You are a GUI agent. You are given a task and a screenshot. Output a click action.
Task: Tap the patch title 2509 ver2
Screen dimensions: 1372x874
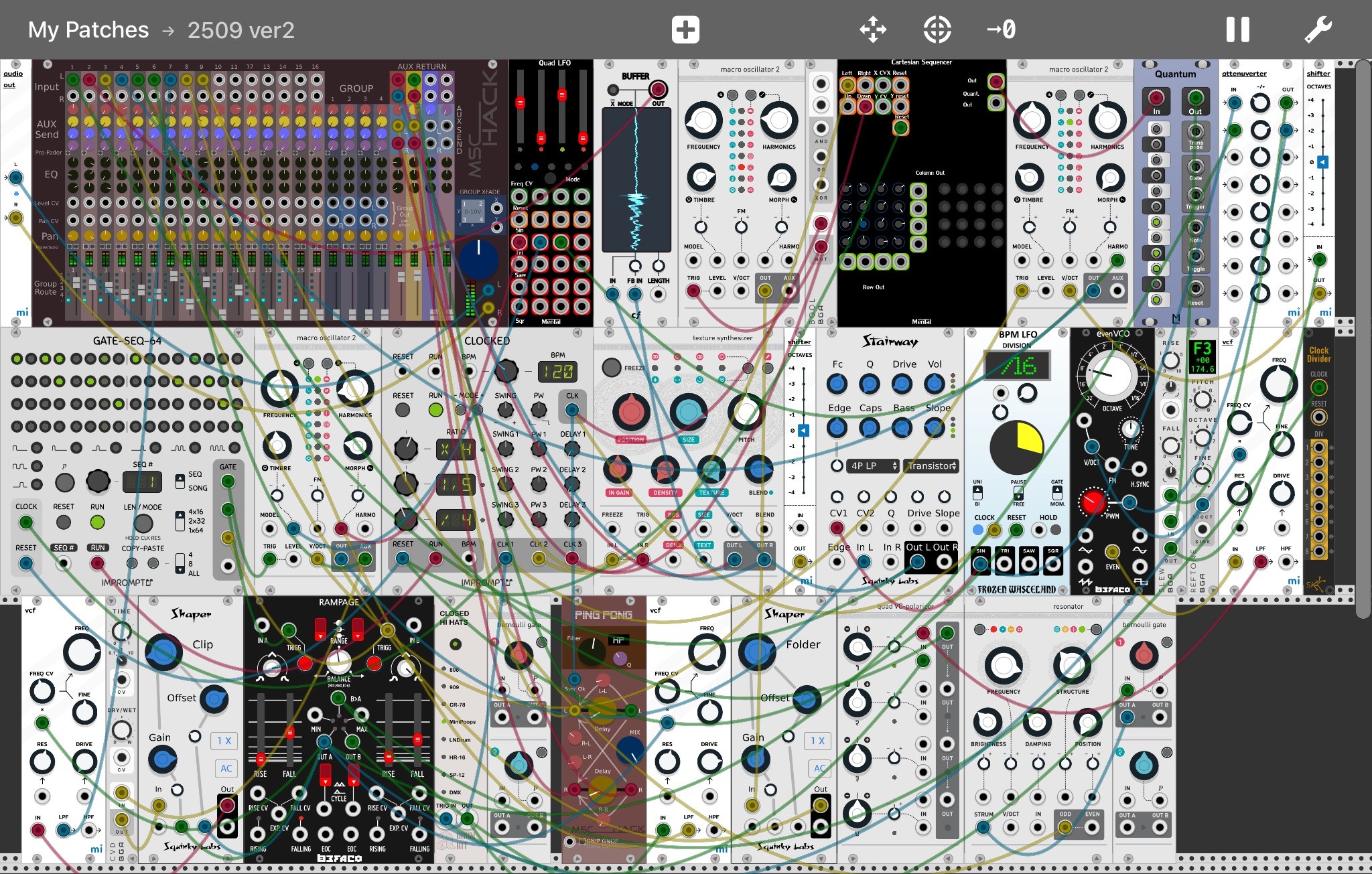[241, 30]
